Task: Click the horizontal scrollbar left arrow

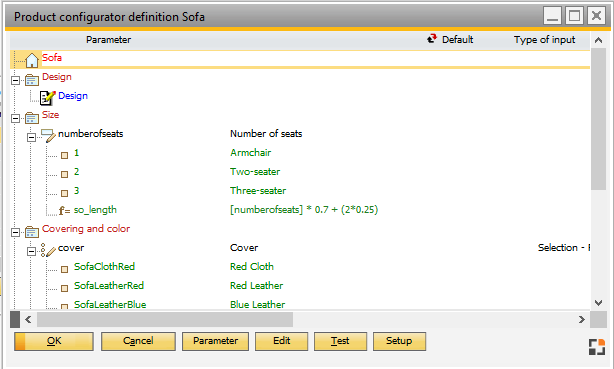Action: coord(28,320)
